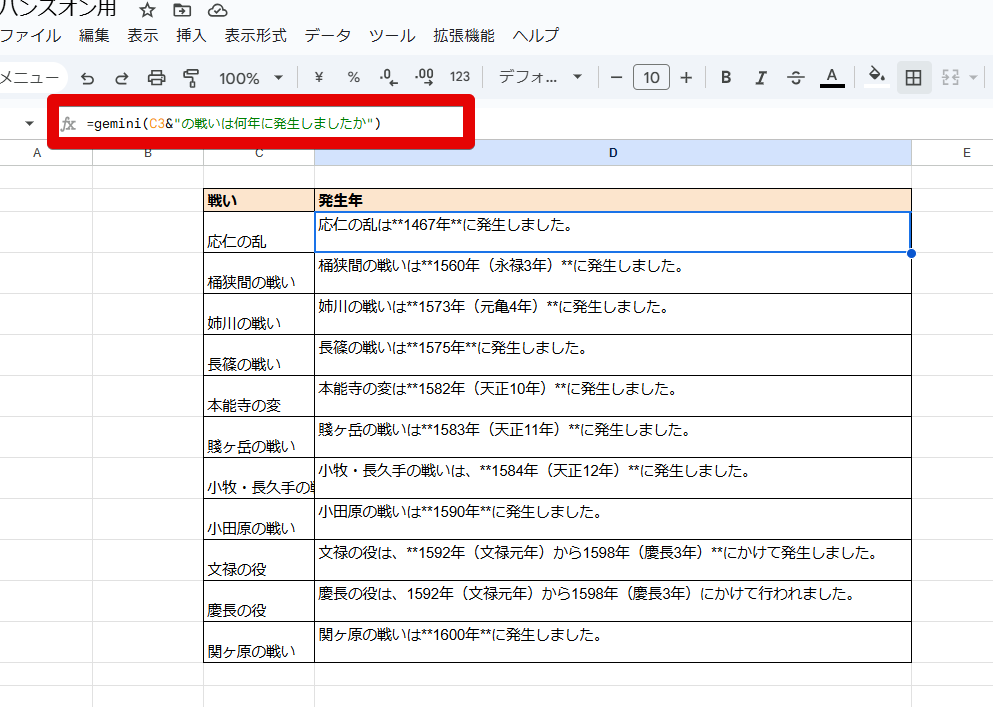Increase font size with plus button

686,77
